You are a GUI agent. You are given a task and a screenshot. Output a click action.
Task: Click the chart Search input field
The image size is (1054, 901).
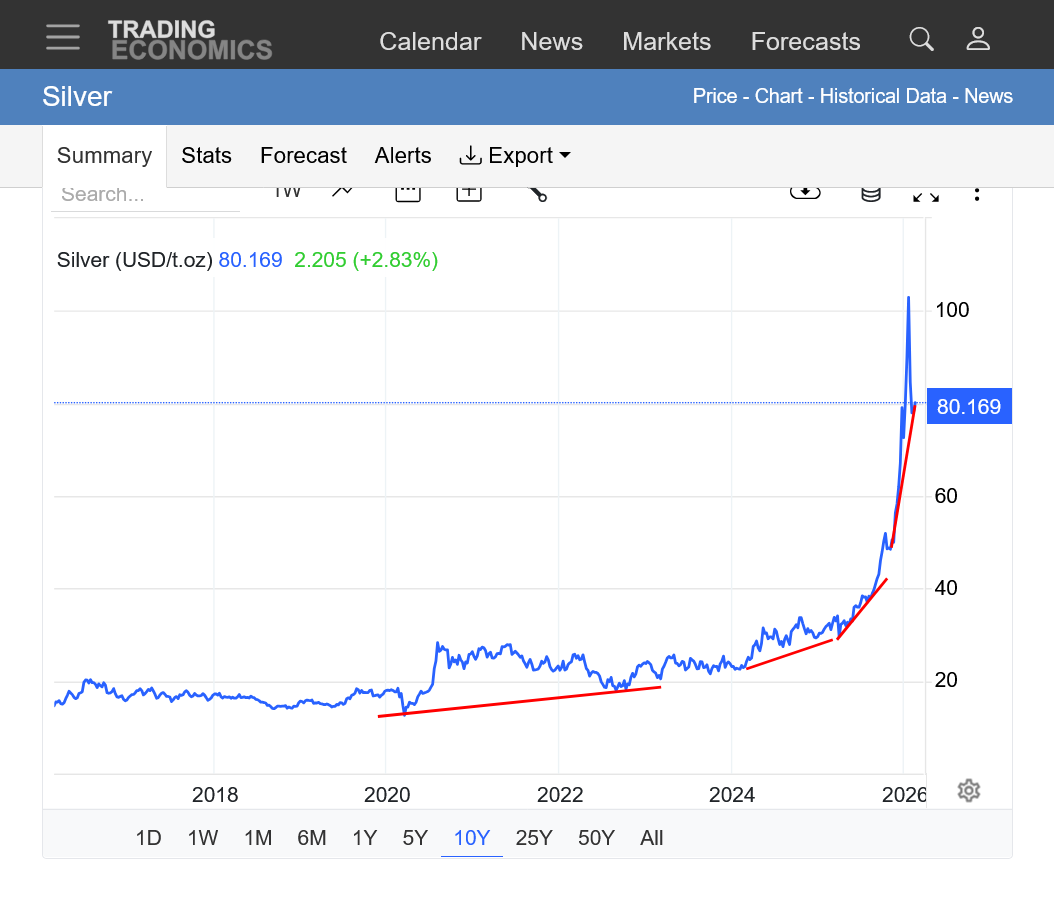point(145,195)
